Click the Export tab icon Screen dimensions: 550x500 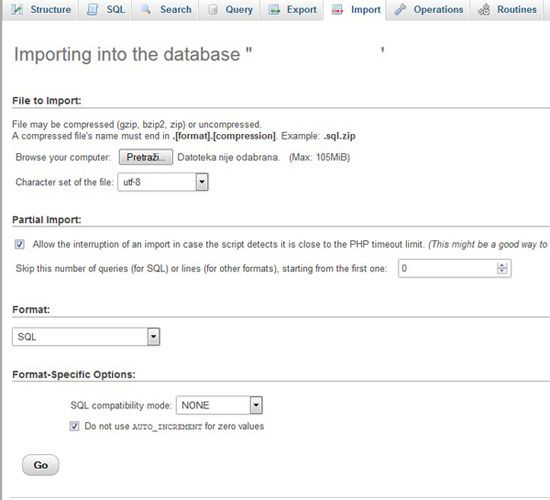click(274, 9)
